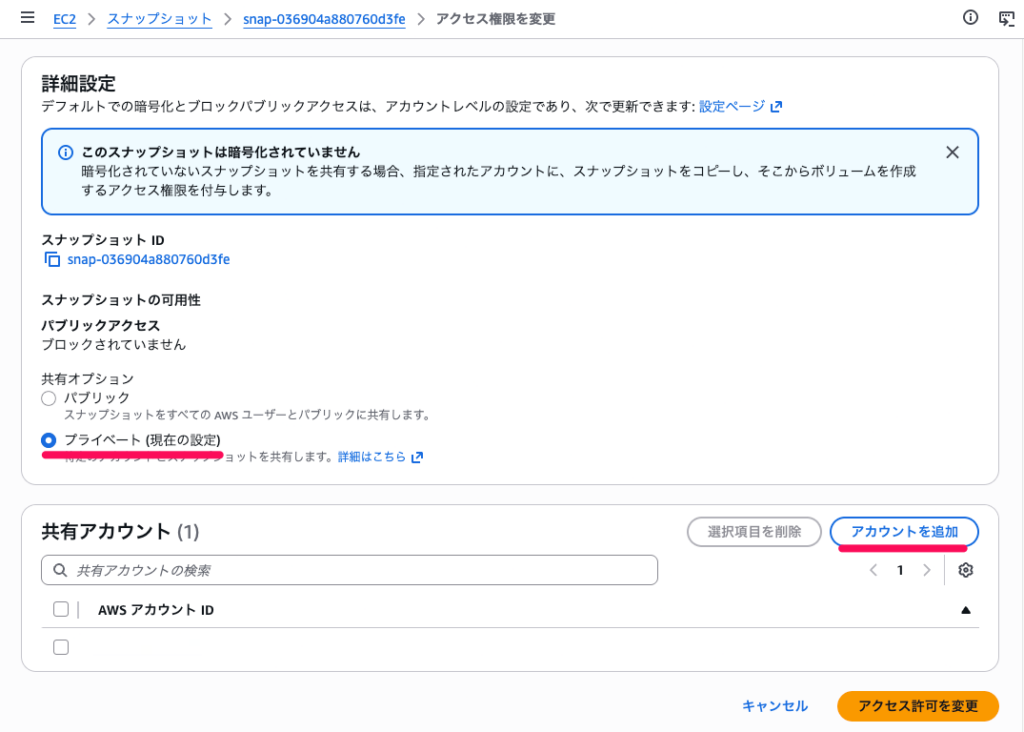The height and width of the screenshot is (732, 1024).
Task: Check the first shared account row checkbox
Action: point(61,647)
